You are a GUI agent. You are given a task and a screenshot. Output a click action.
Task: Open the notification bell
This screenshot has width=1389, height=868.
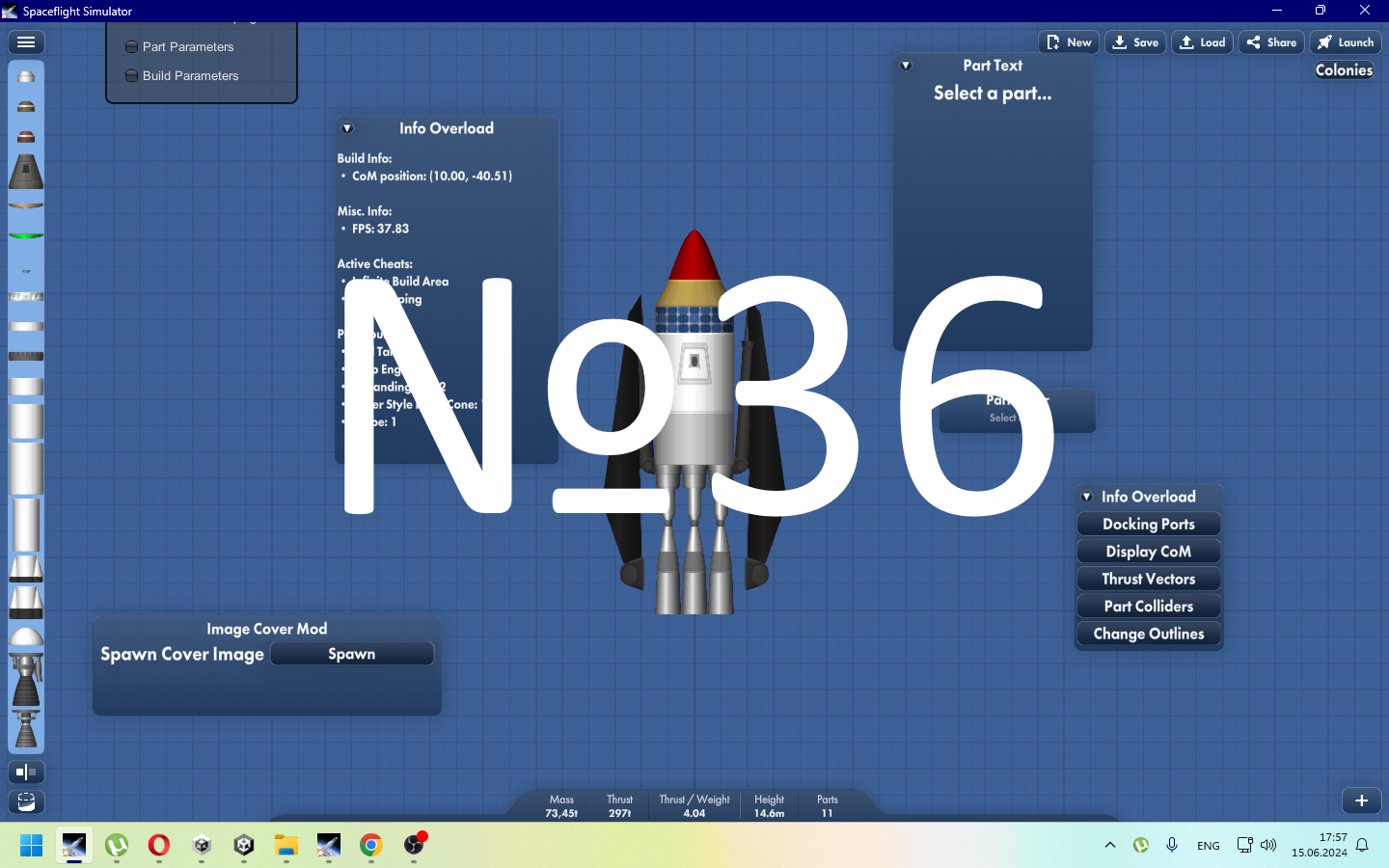(x=1362, y=845)
